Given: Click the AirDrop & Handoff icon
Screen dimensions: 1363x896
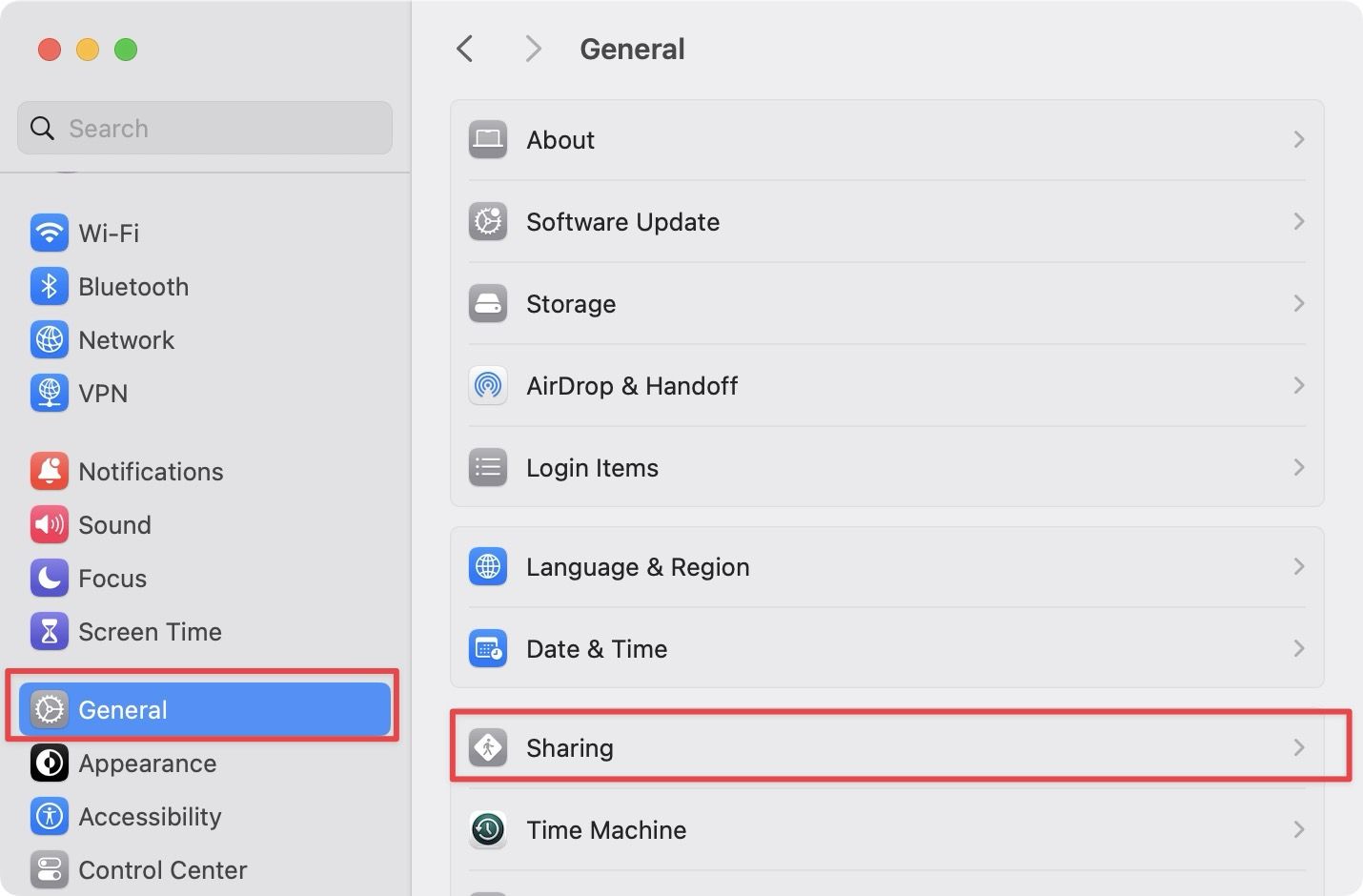Looking at the screenshot, I should click(x=487, y=385).
